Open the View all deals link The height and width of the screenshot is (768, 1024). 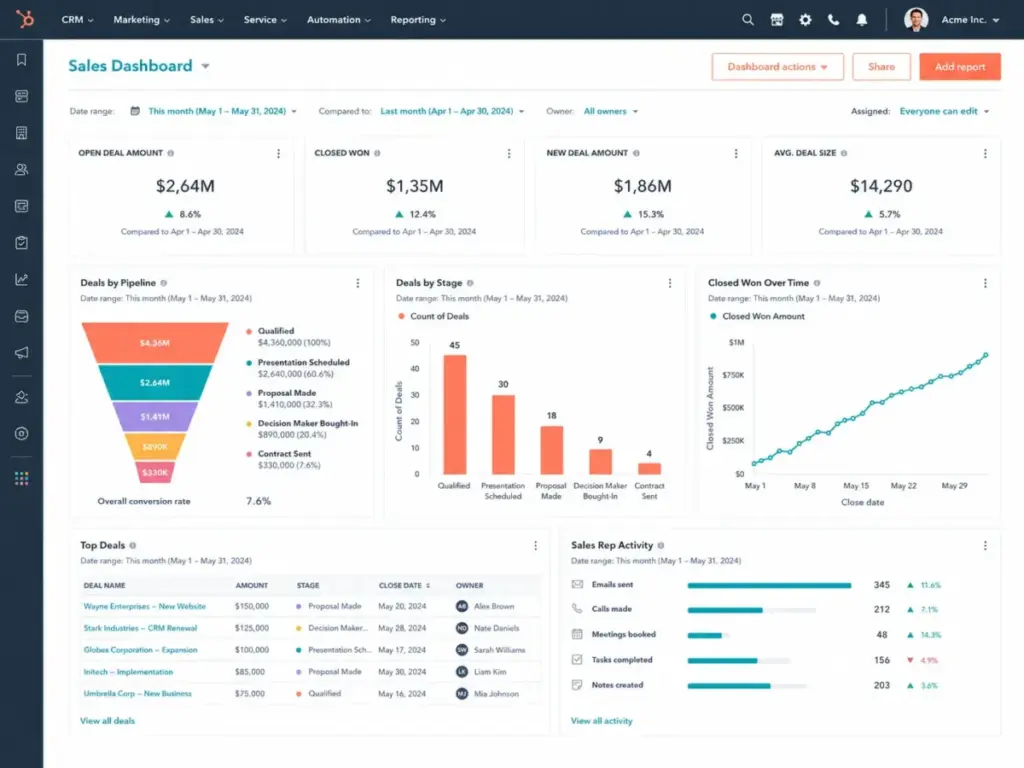[107, 721]
